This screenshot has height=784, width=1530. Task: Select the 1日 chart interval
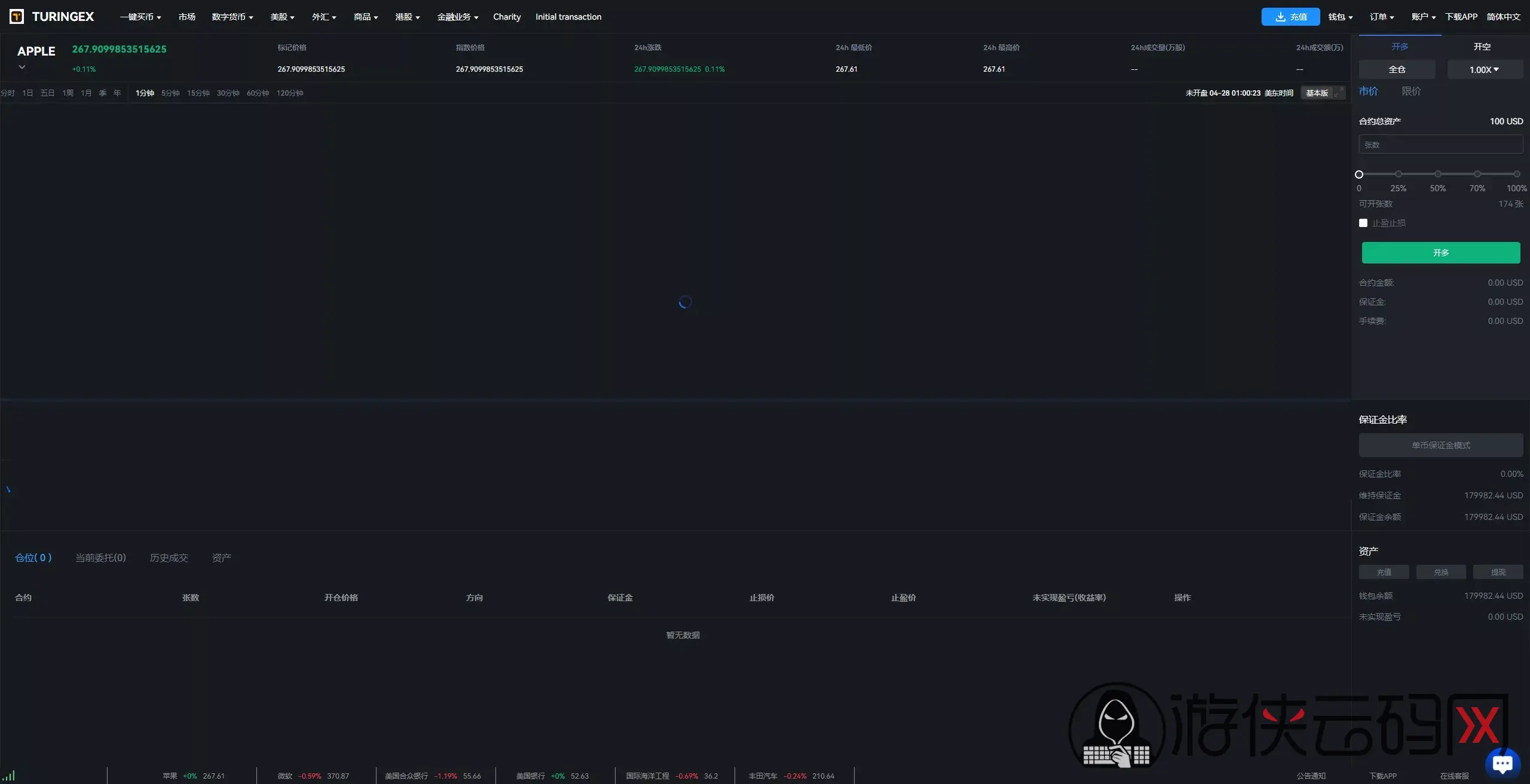[27, 93]
